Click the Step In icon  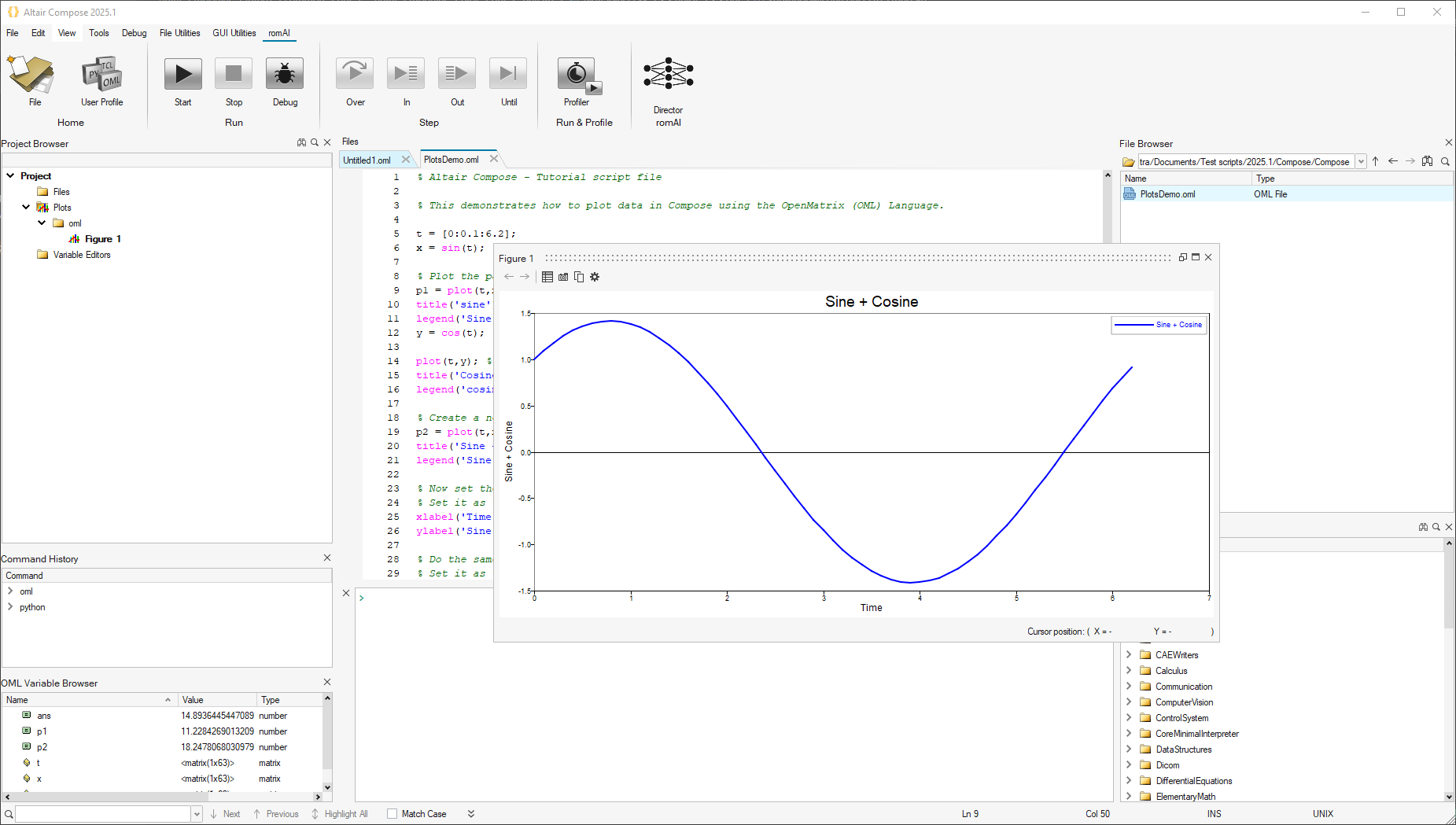406,74
